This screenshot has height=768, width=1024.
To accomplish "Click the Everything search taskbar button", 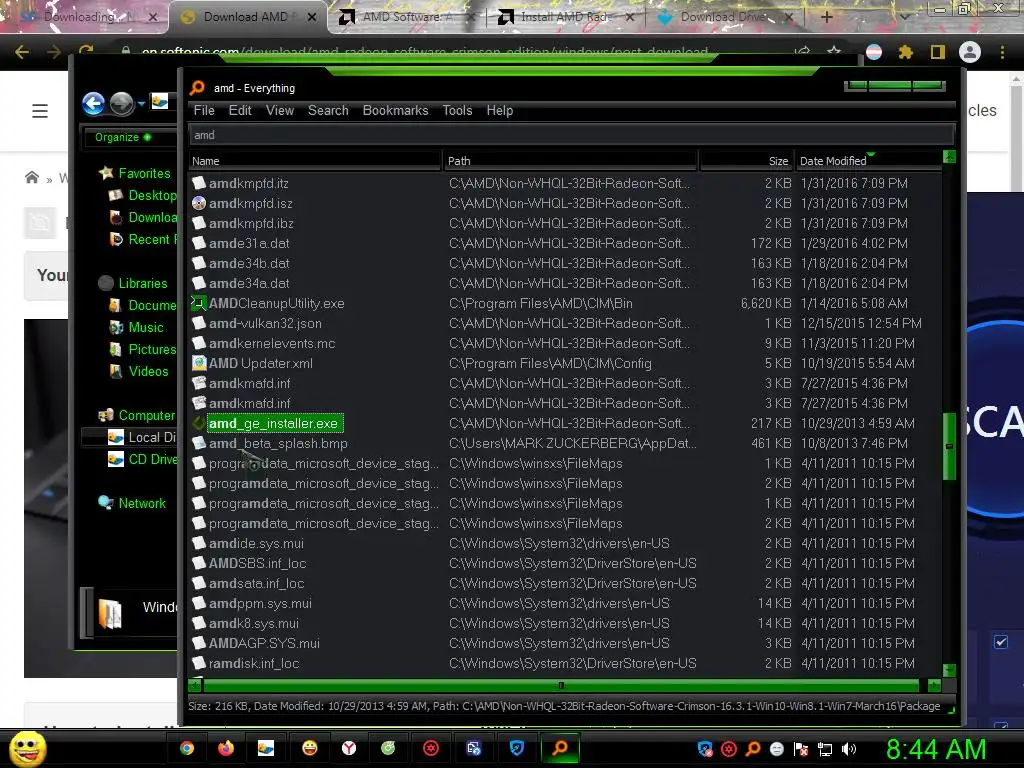I will [560, 748].
